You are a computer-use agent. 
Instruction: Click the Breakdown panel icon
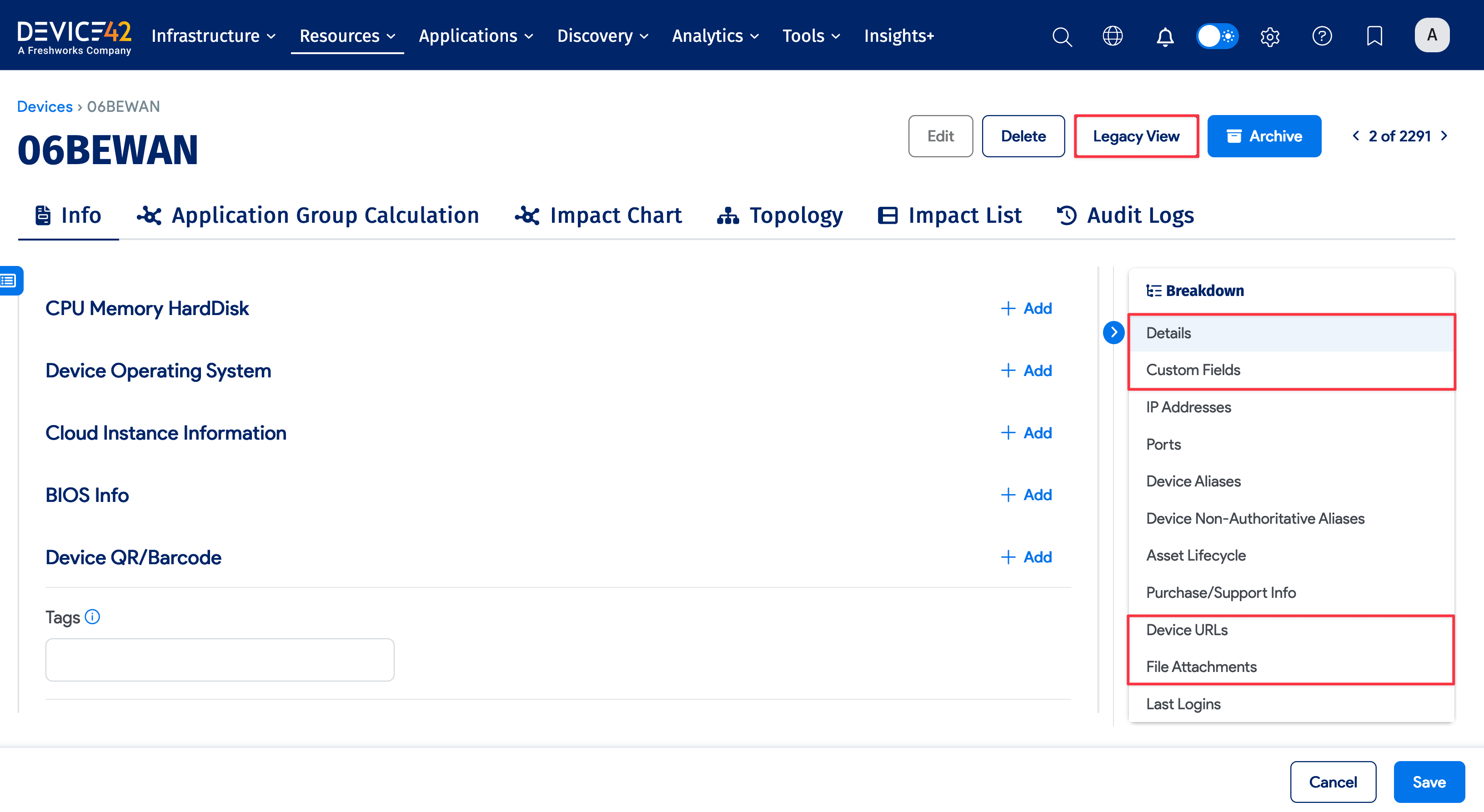click(x=1153, y=290)
